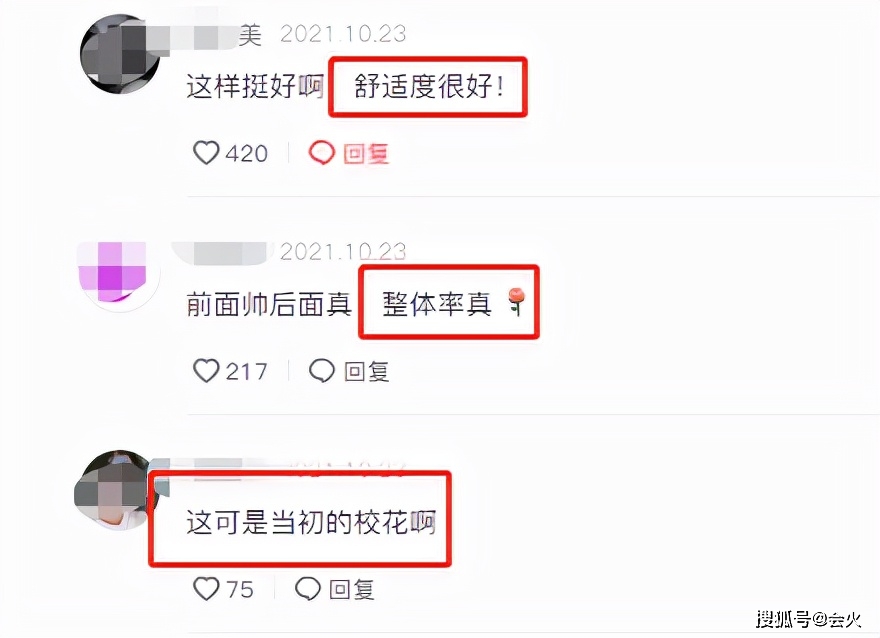Like the comment with 420 likes
Image resolution: width=880 pixels, height=638 pixels.
[206, 153]
